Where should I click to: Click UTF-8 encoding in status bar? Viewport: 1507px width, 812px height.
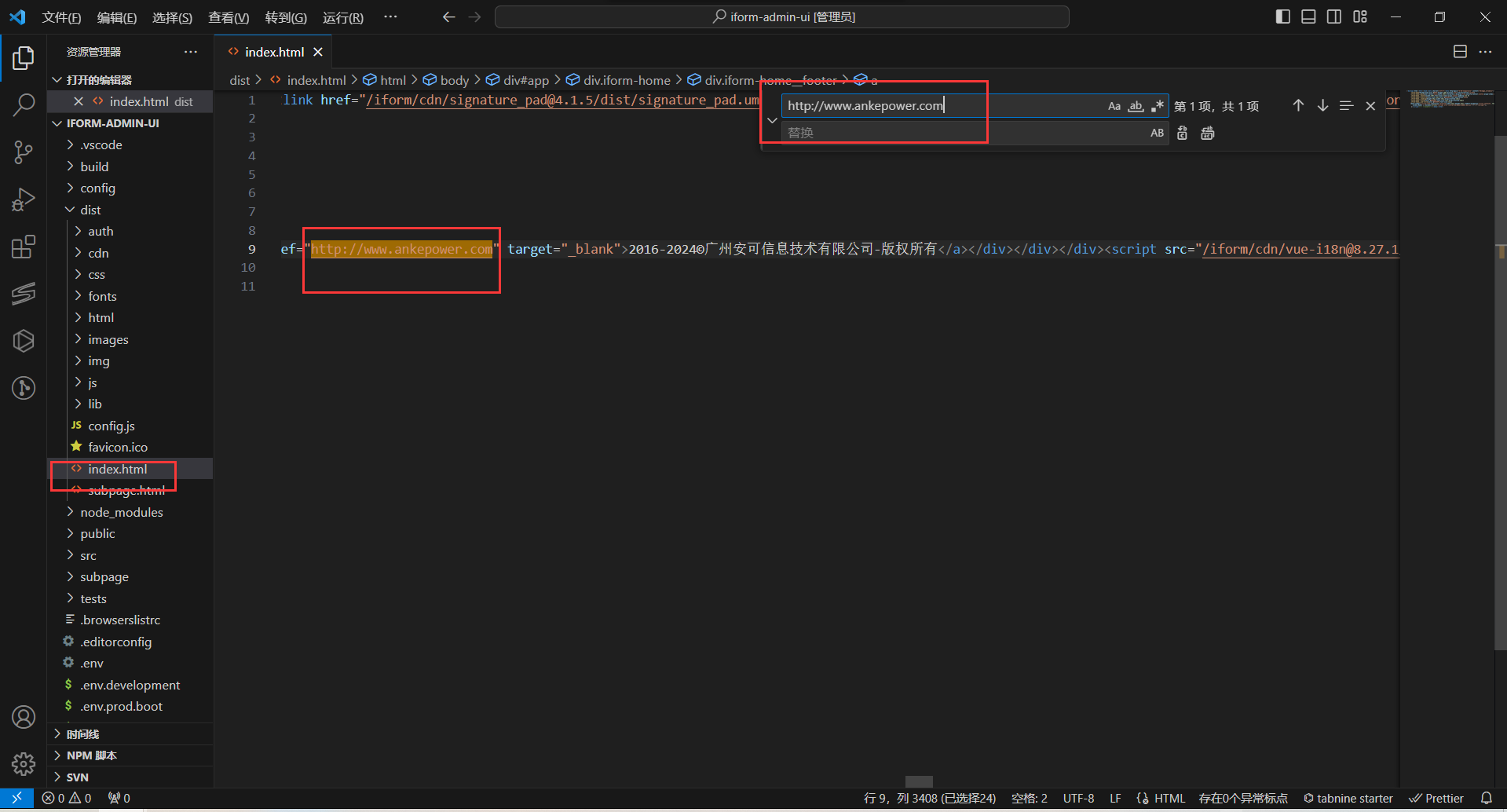click(x=1078, y=799)
